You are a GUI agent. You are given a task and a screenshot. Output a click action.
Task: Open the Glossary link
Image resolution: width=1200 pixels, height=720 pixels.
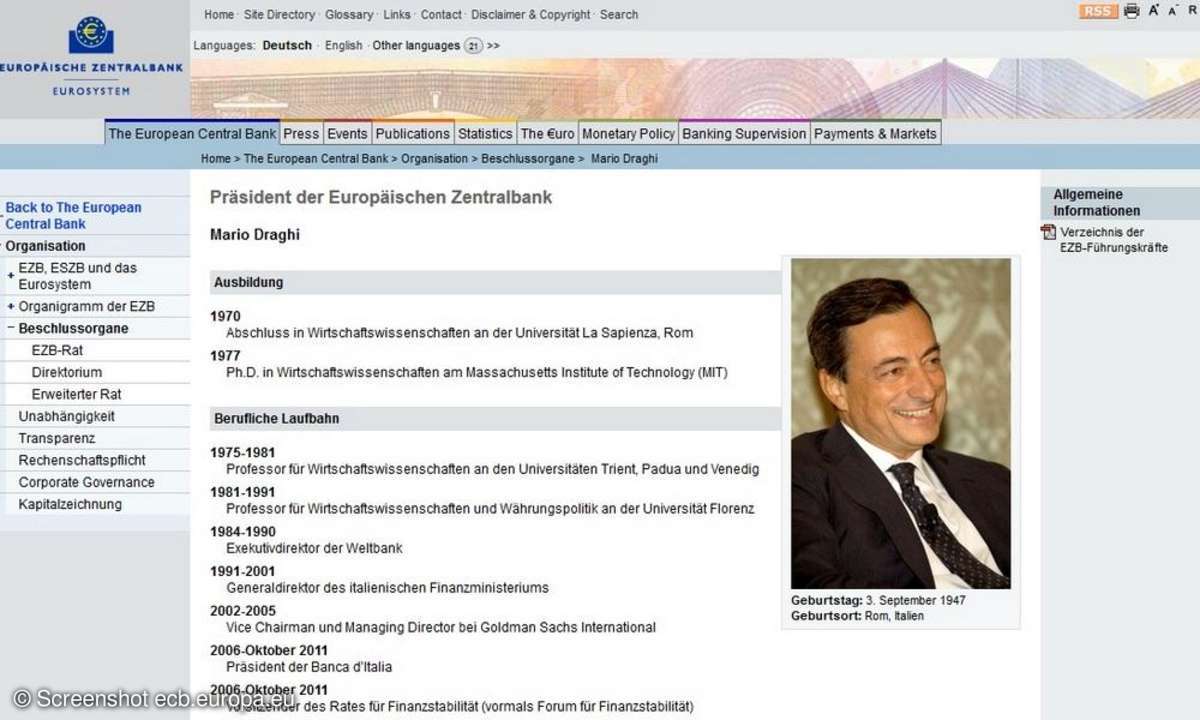[349, 15]
